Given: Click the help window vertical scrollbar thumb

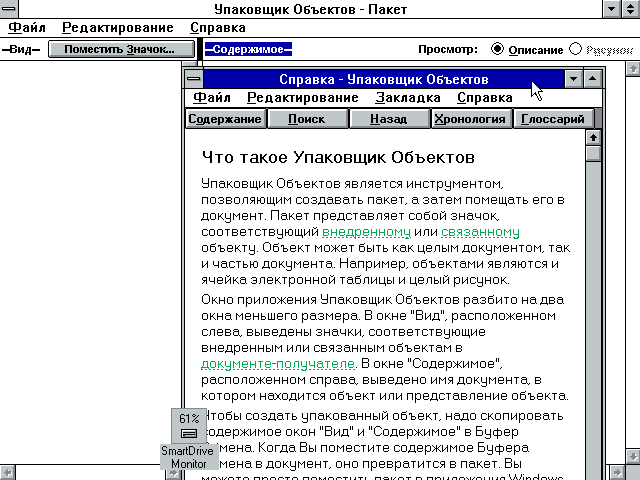Looking at the screenshot, I should (592, 154).
